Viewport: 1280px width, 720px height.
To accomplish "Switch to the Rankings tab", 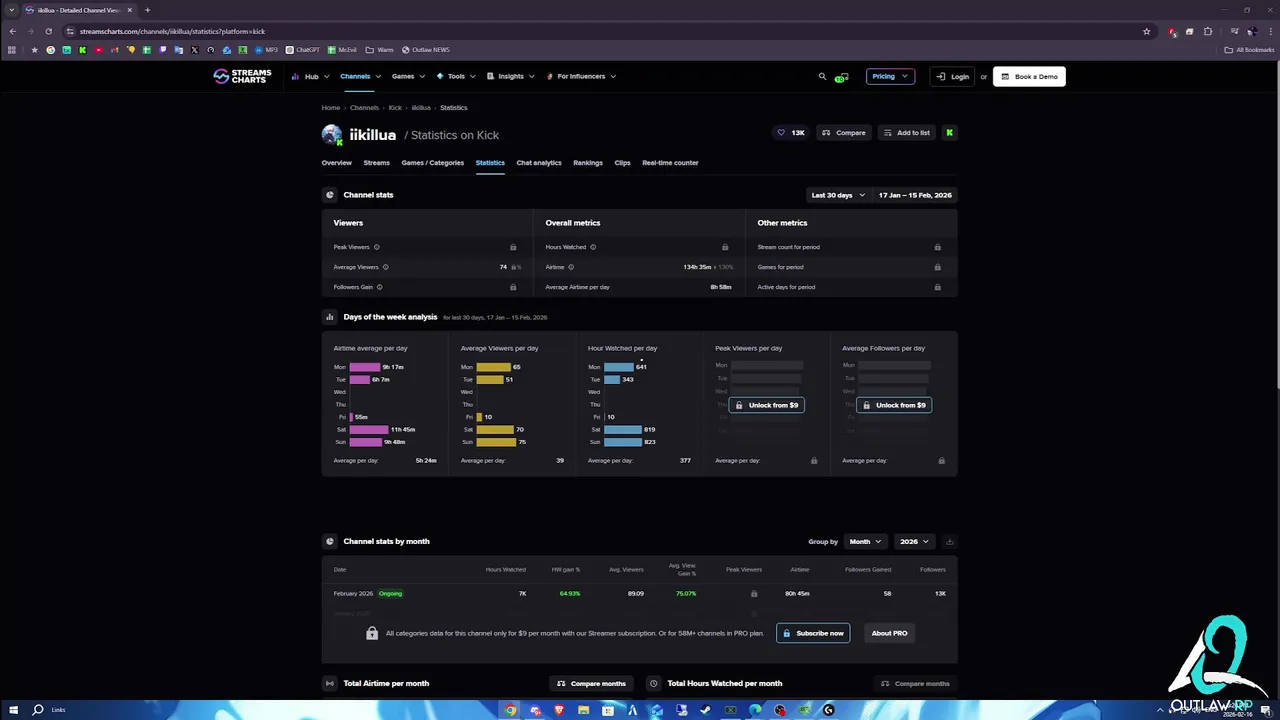I will [x=588, y=162].
